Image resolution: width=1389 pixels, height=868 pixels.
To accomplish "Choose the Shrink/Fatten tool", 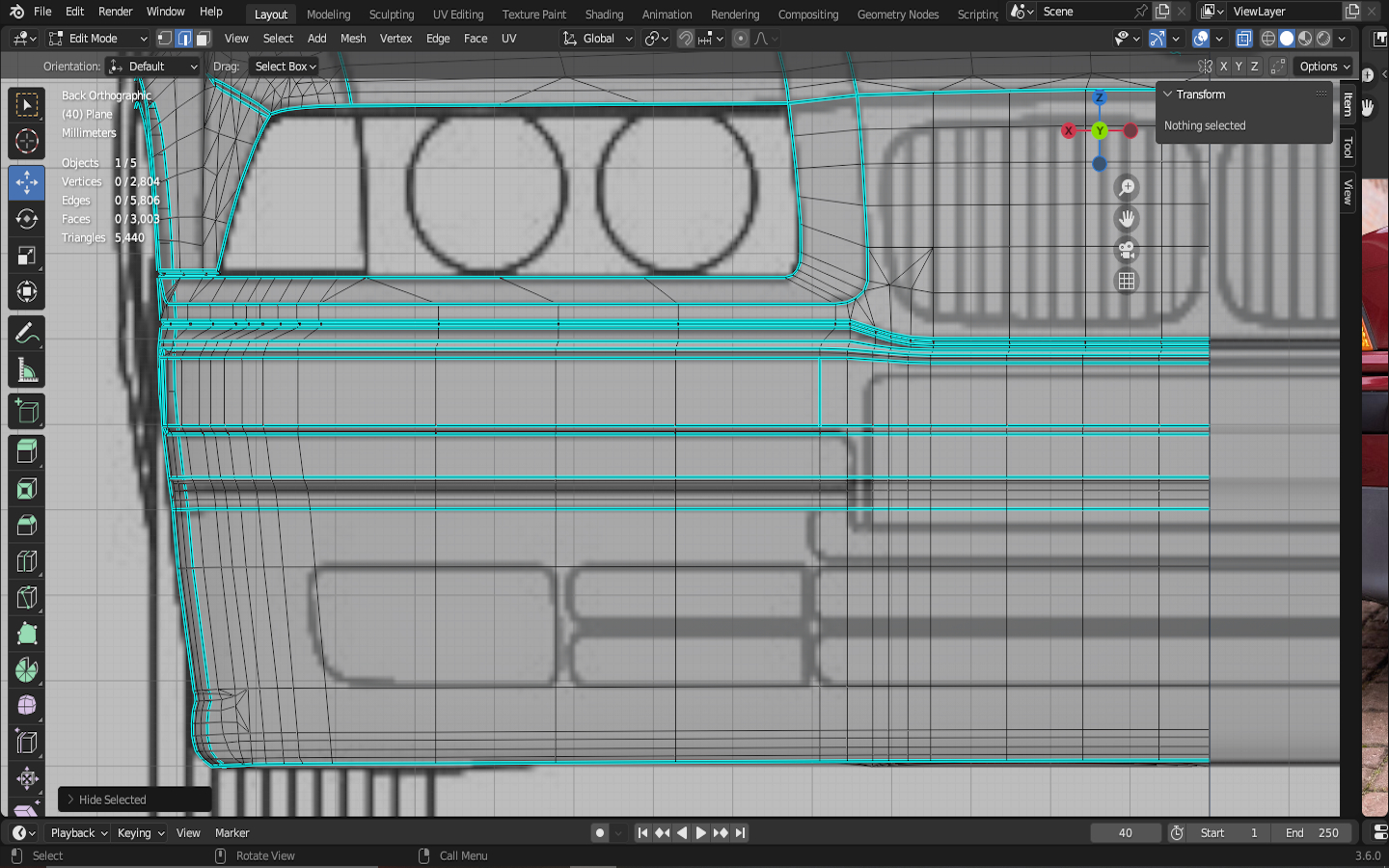I will [27, 778].
